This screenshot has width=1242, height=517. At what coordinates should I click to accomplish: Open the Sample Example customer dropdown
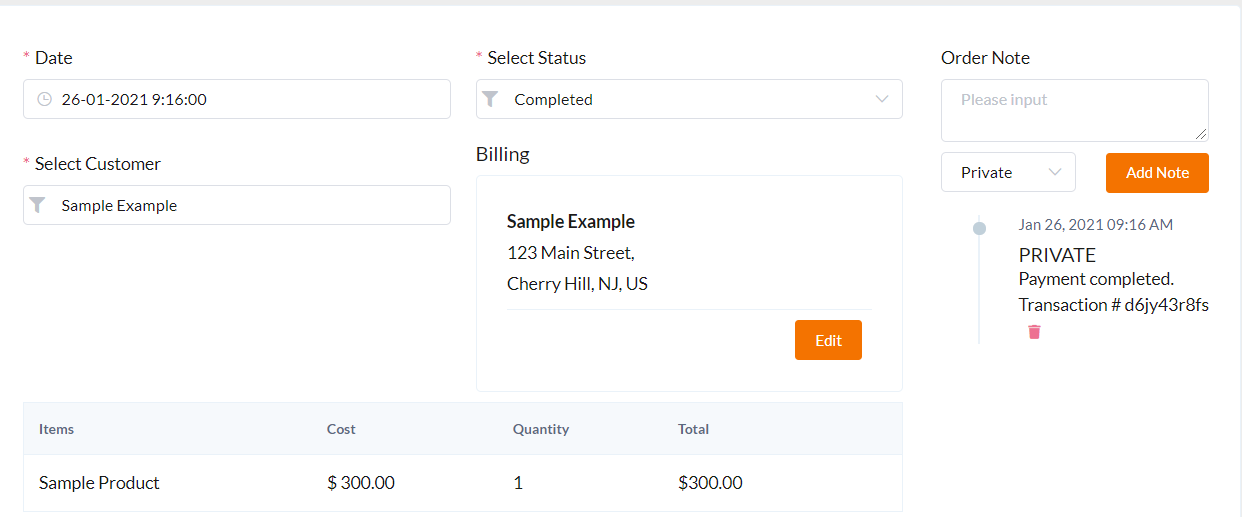click(237, 205)
